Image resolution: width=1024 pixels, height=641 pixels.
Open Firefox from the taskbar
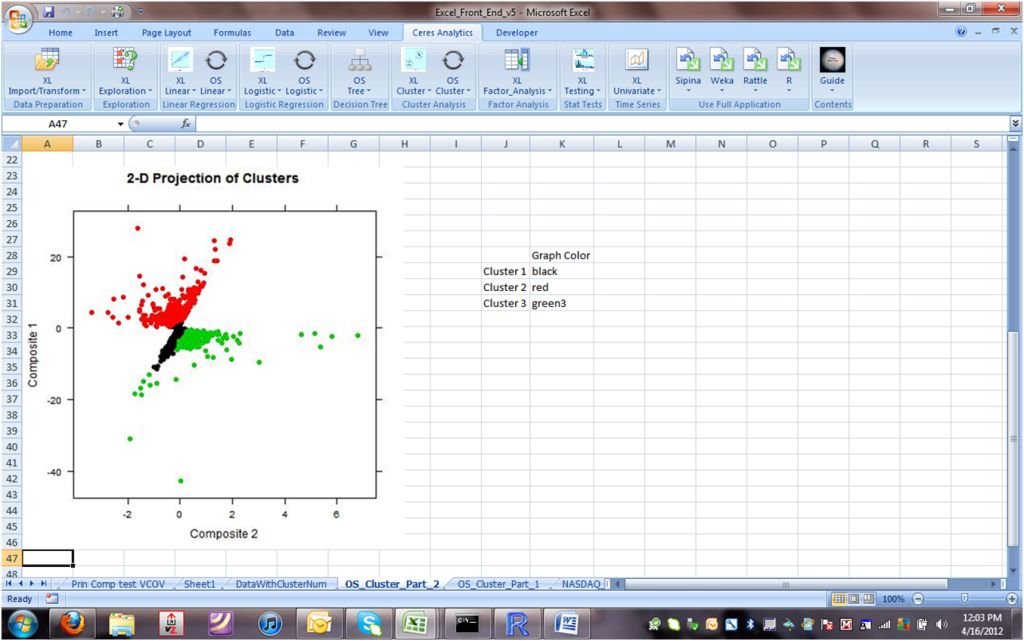(72, 624)
